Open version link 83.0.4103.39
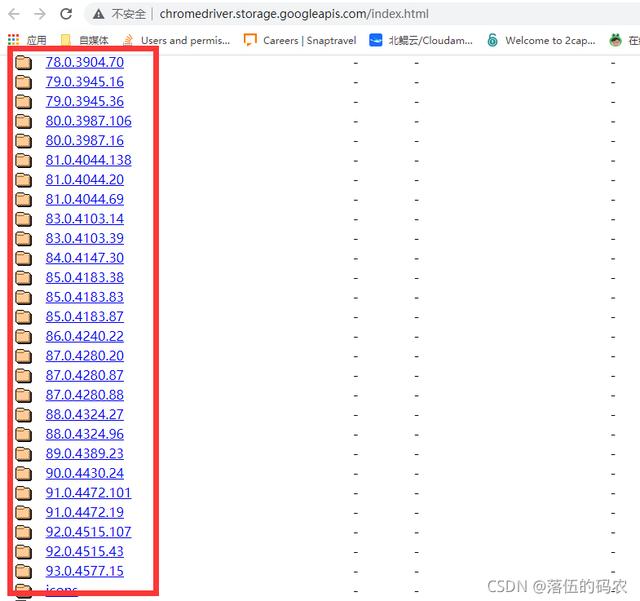 pyautogui.click(x=84, y=238)
